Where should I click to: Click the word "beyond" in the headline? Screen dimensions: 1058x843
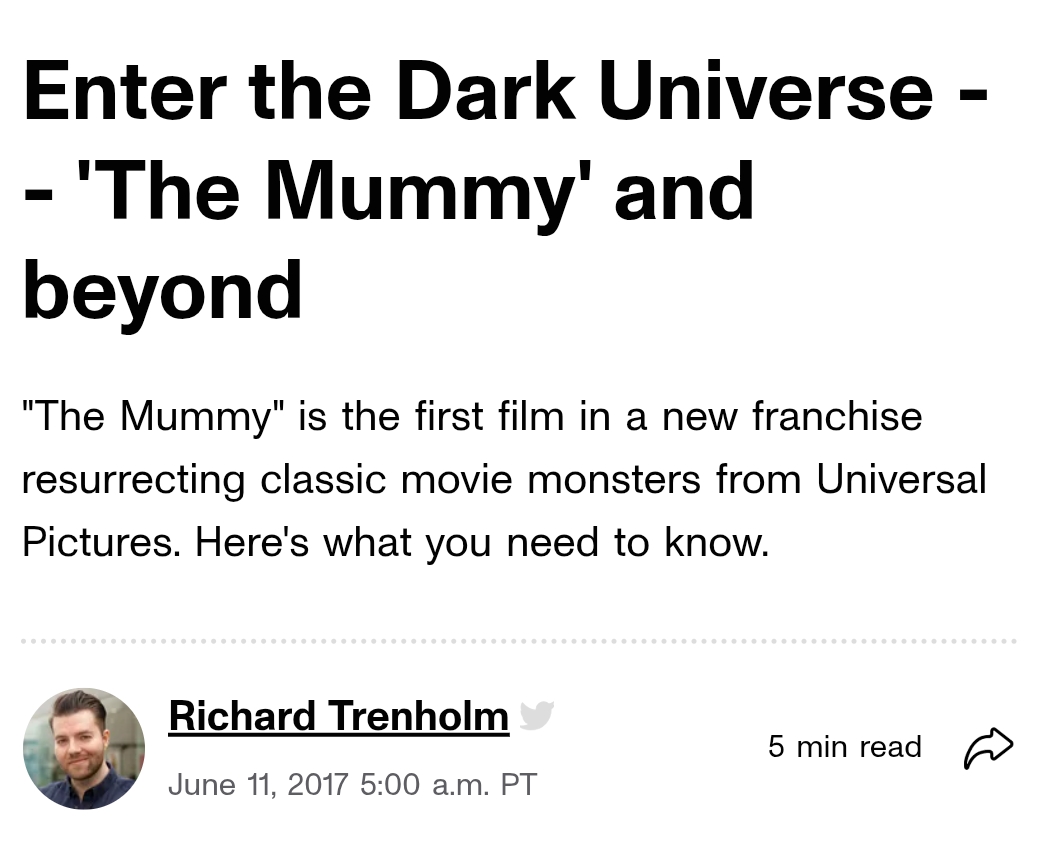pos(162,288)
